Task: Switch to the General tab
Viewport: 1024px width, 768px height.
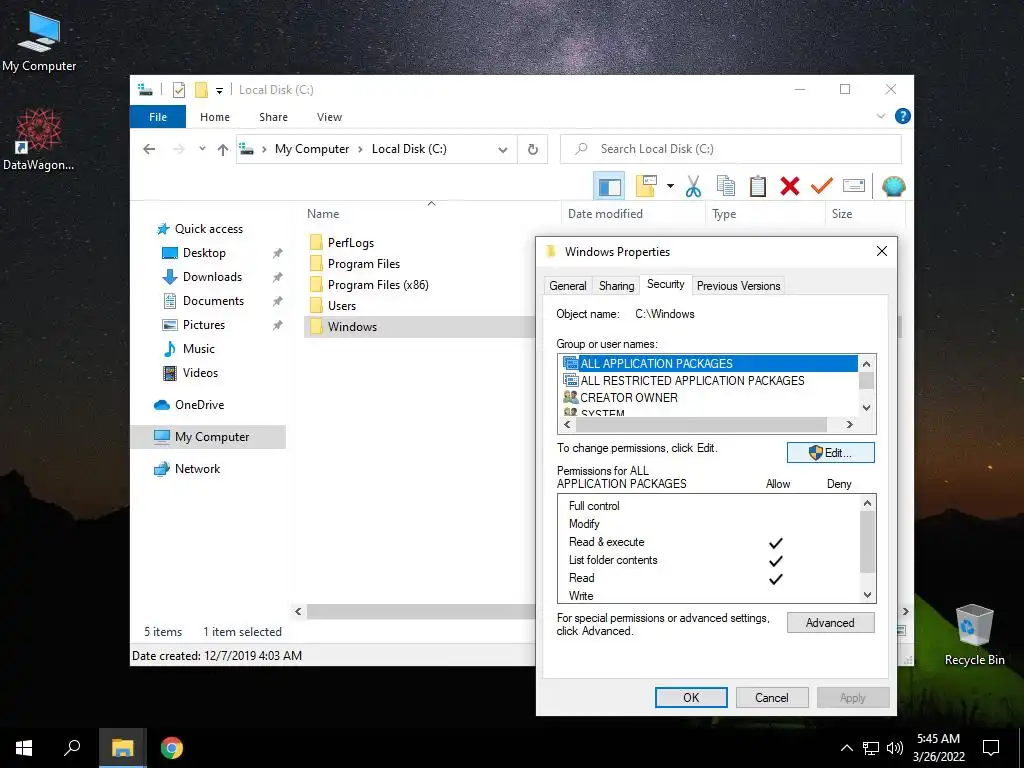Action: pyautogui.click(x=568, y=286)
